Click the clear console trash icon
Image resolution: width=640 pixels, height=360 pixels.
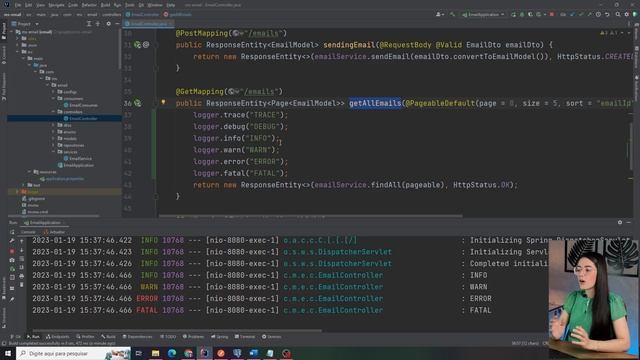[x=22, y=285]
